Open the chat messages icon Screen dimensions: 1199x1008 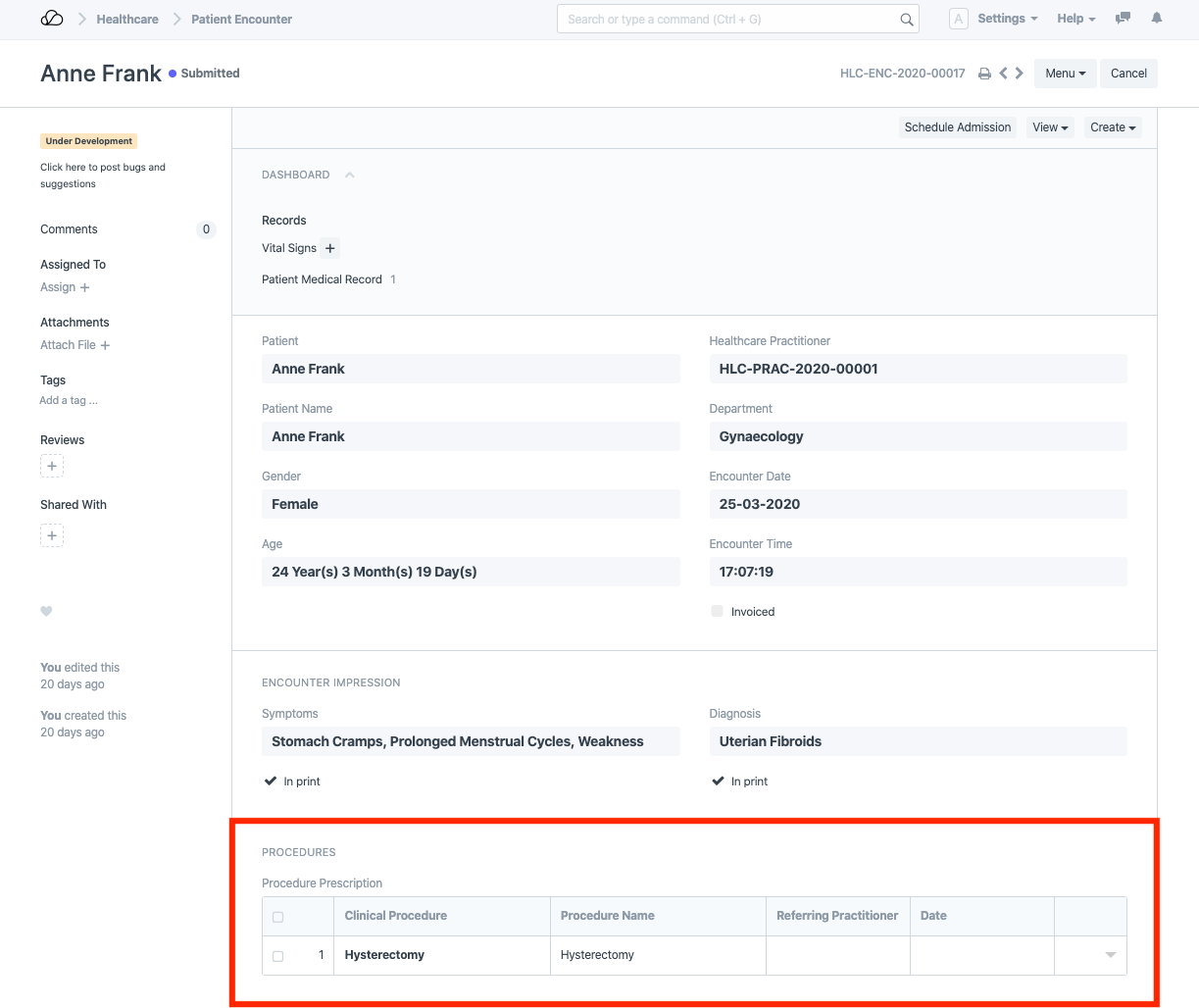pos(1124,19)
